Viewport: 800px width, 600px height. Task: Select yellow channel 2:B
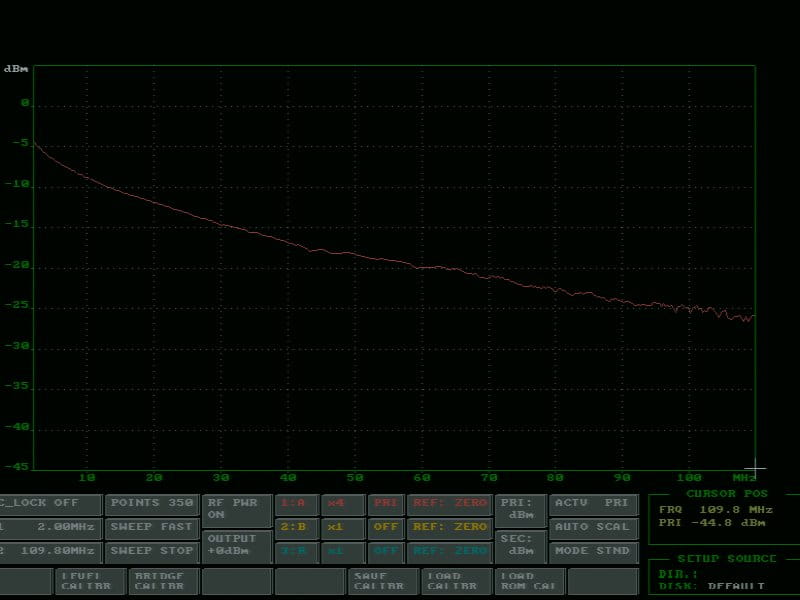click(x=296, y=526)
